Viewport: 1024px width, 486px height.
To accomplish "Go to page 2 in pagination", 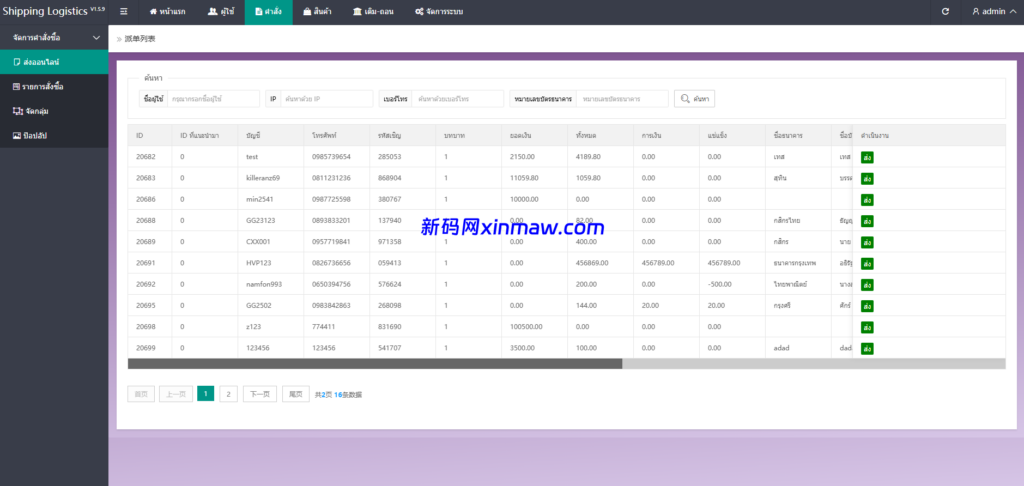I will (x=229, y=394).
